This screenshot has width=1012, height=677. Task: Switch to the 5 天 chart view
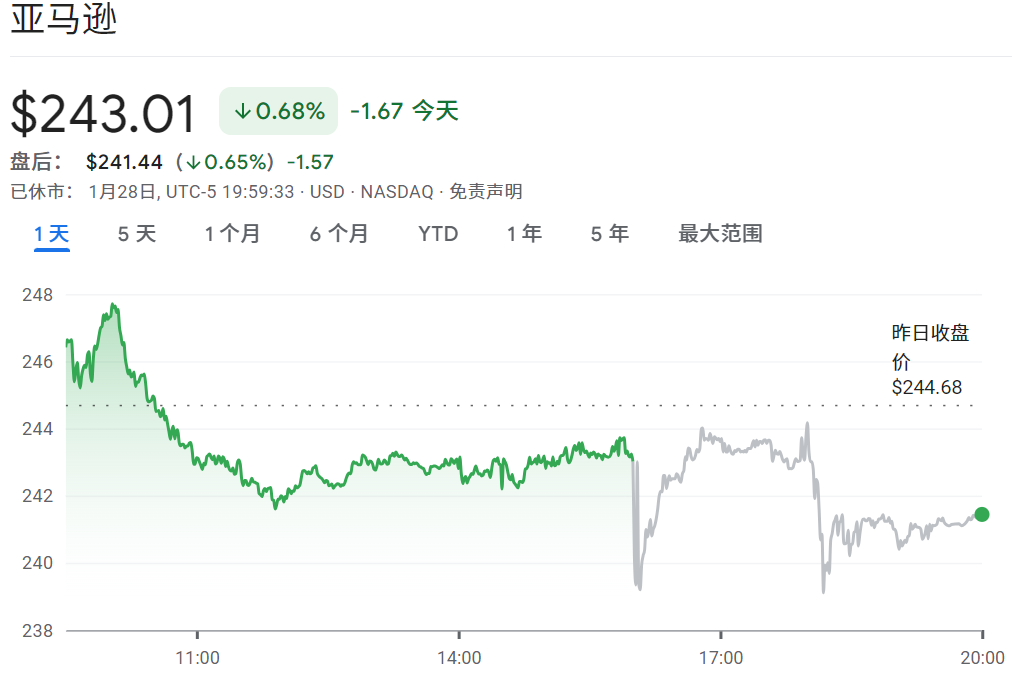coord(135,233)
